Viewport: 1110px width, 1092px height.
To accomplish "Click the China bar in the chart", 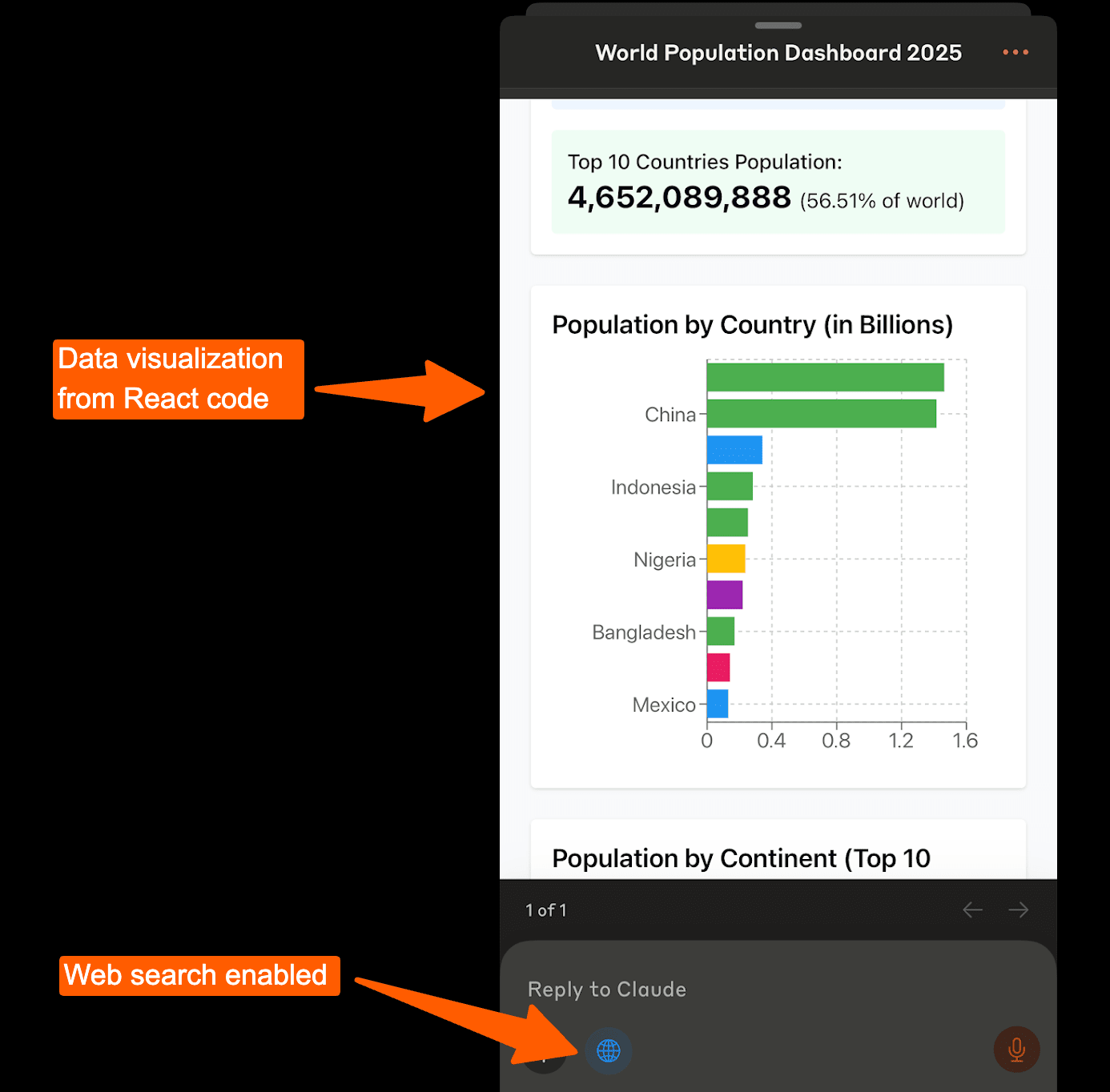I will [x=821, y=414].
